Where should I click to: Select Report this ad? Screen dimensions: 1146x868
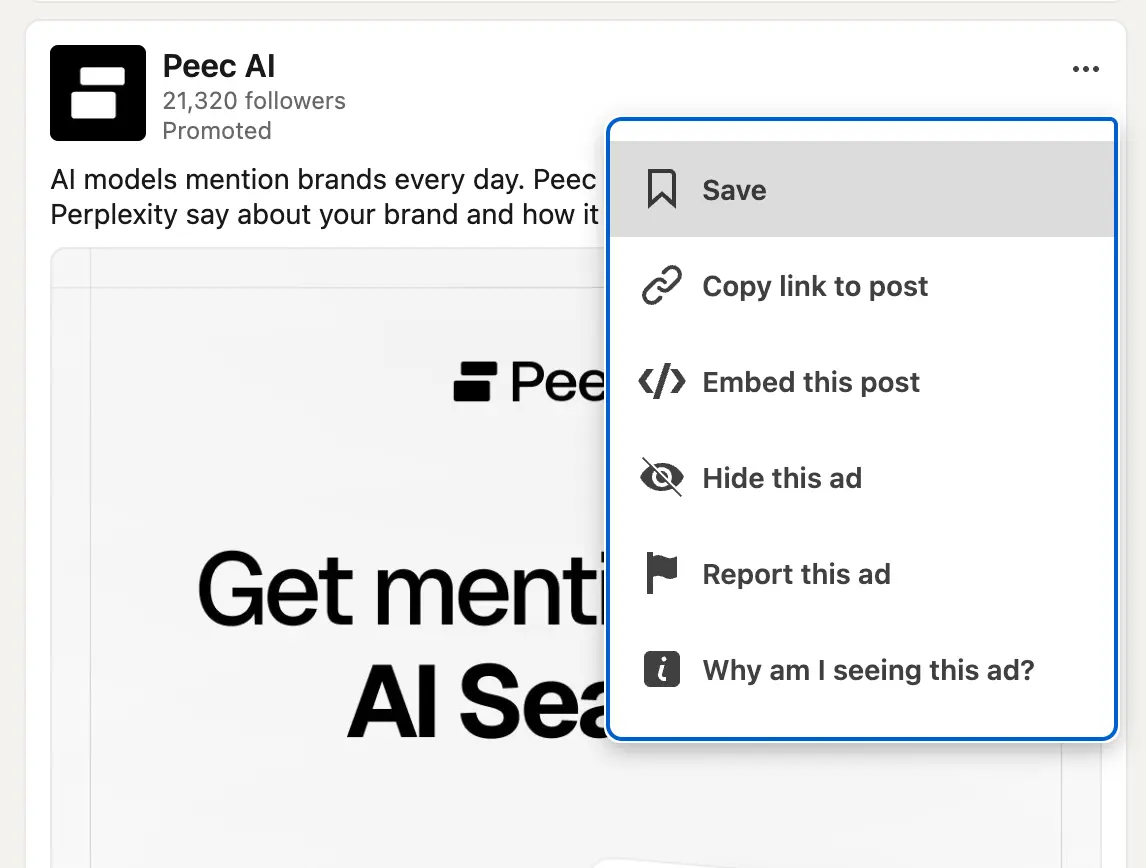click(796, 574)
